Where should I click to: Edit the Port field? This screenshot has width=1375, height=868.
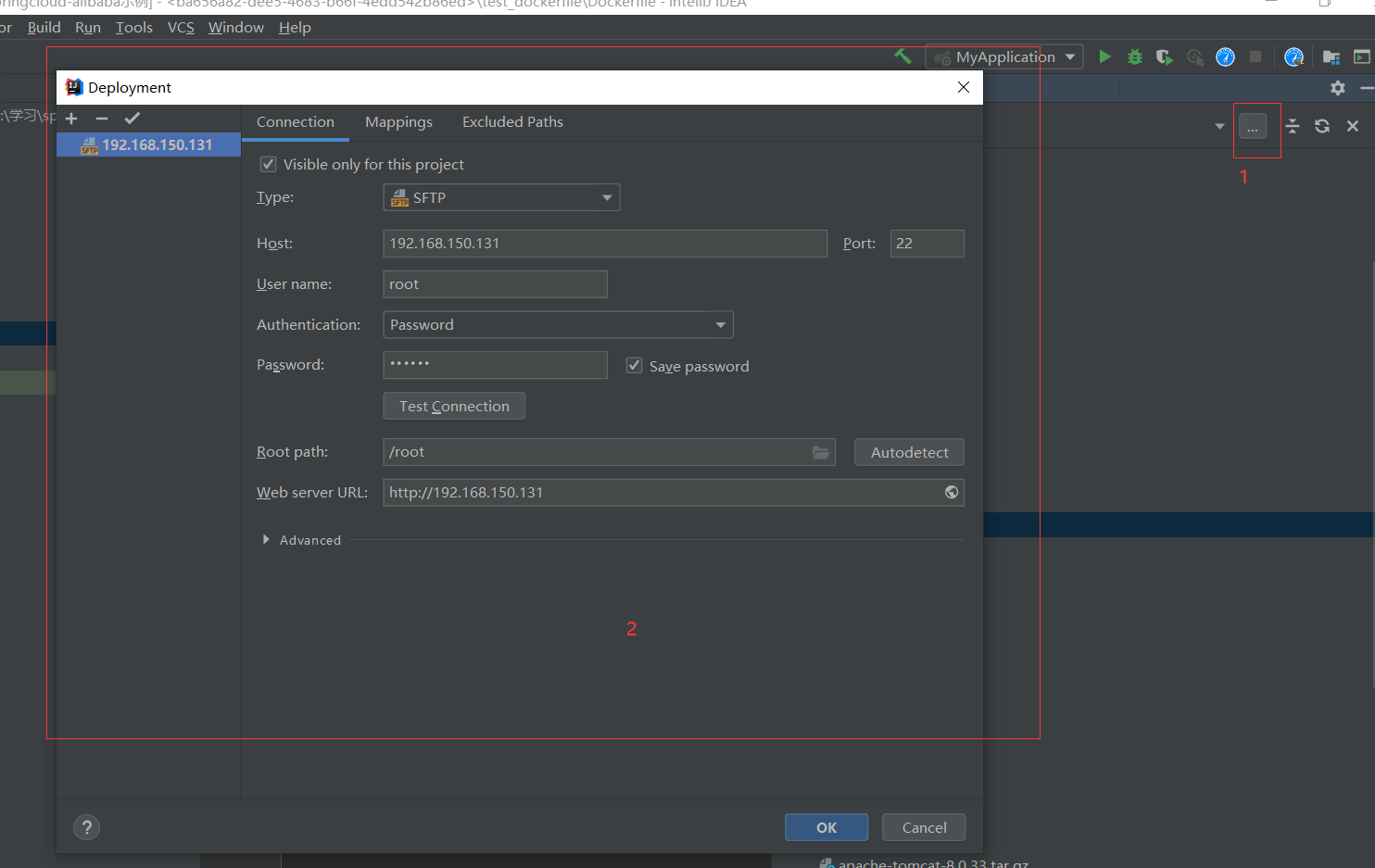coord(927,244)
